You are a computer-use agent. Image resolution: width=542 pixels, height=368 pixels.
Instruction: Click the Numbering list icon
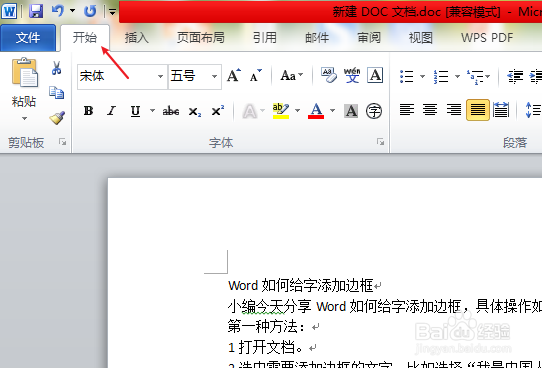(x=441, y=76)
